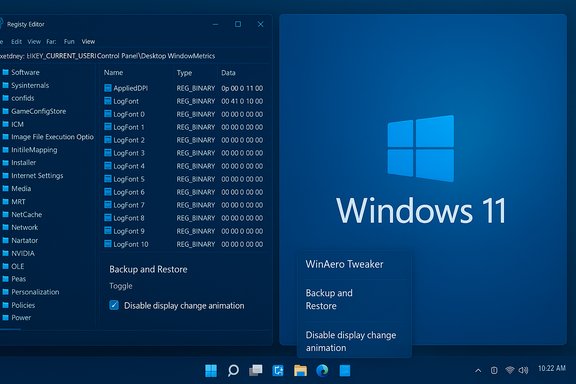The height and width of the screenshot is (384, 576).
Task: Select the LogFont 4 value icon
Action: (108, 166)
